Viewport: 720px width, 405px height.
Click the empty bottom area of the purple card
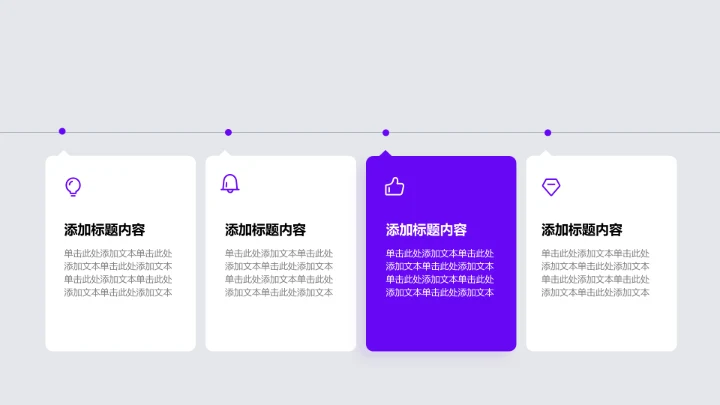click(441, 326)
